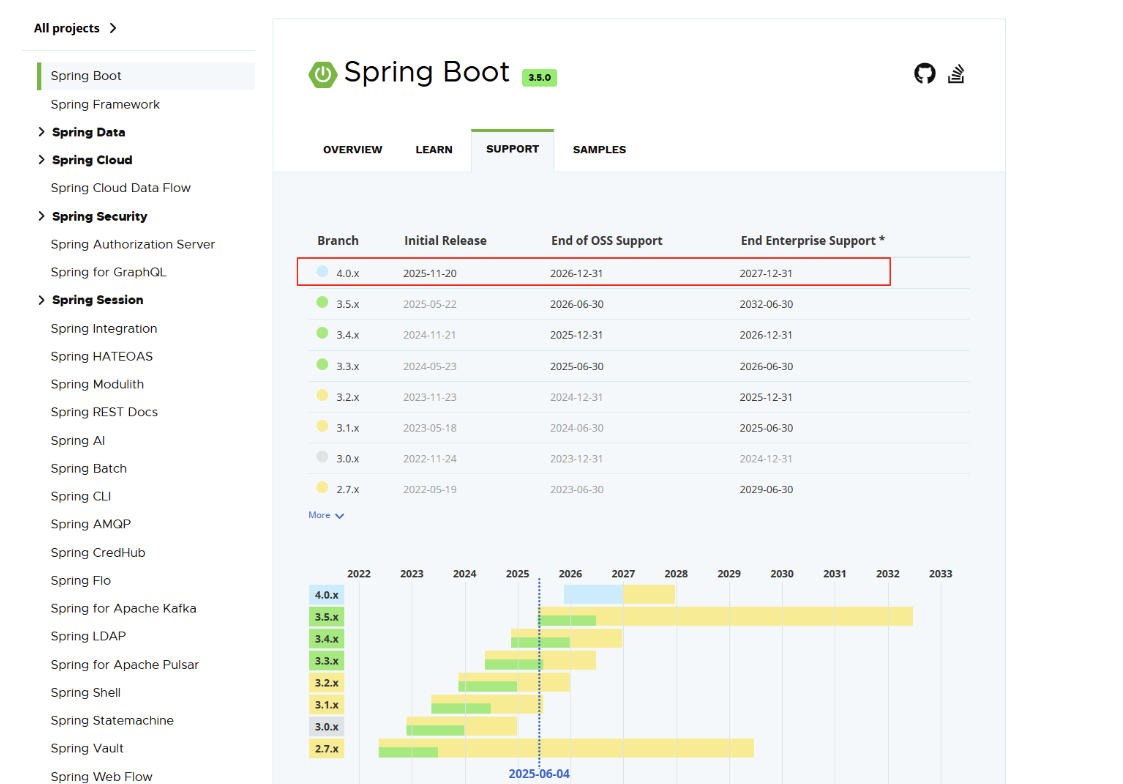Switch to the Learn tab

tap(434, 150)
